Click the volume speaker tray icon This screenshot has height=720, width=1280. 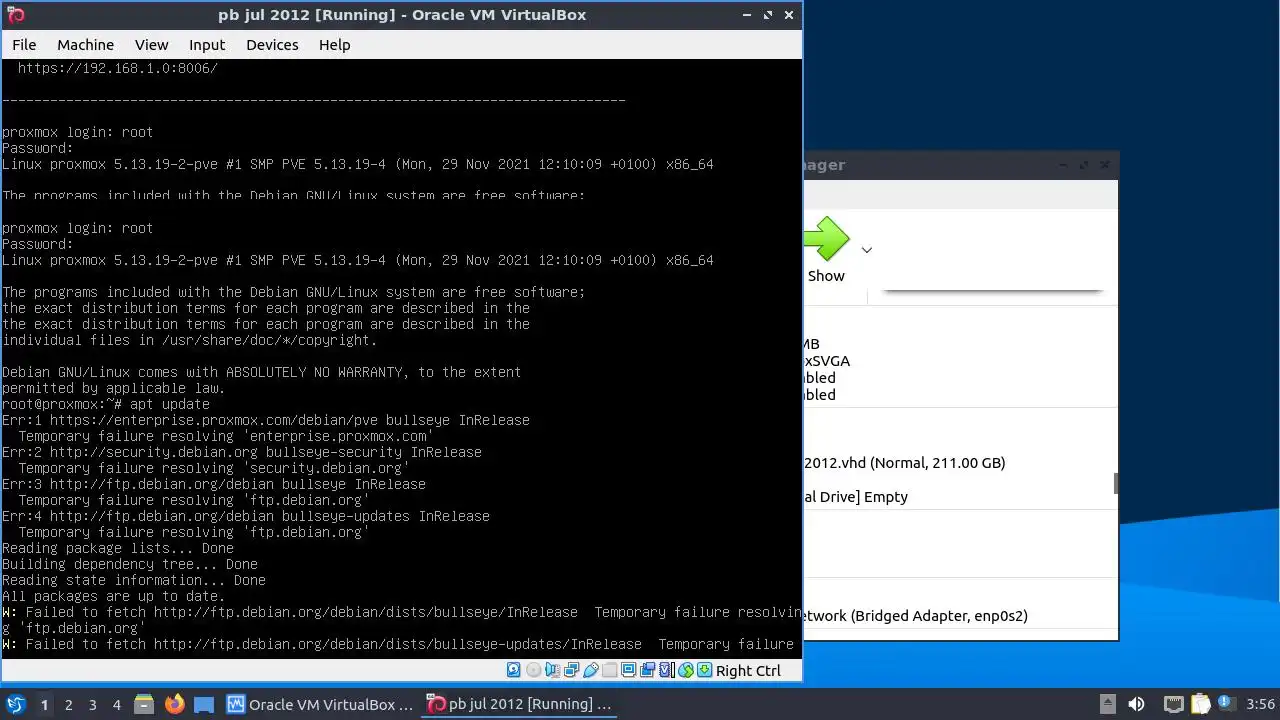tap(1136, 705)
